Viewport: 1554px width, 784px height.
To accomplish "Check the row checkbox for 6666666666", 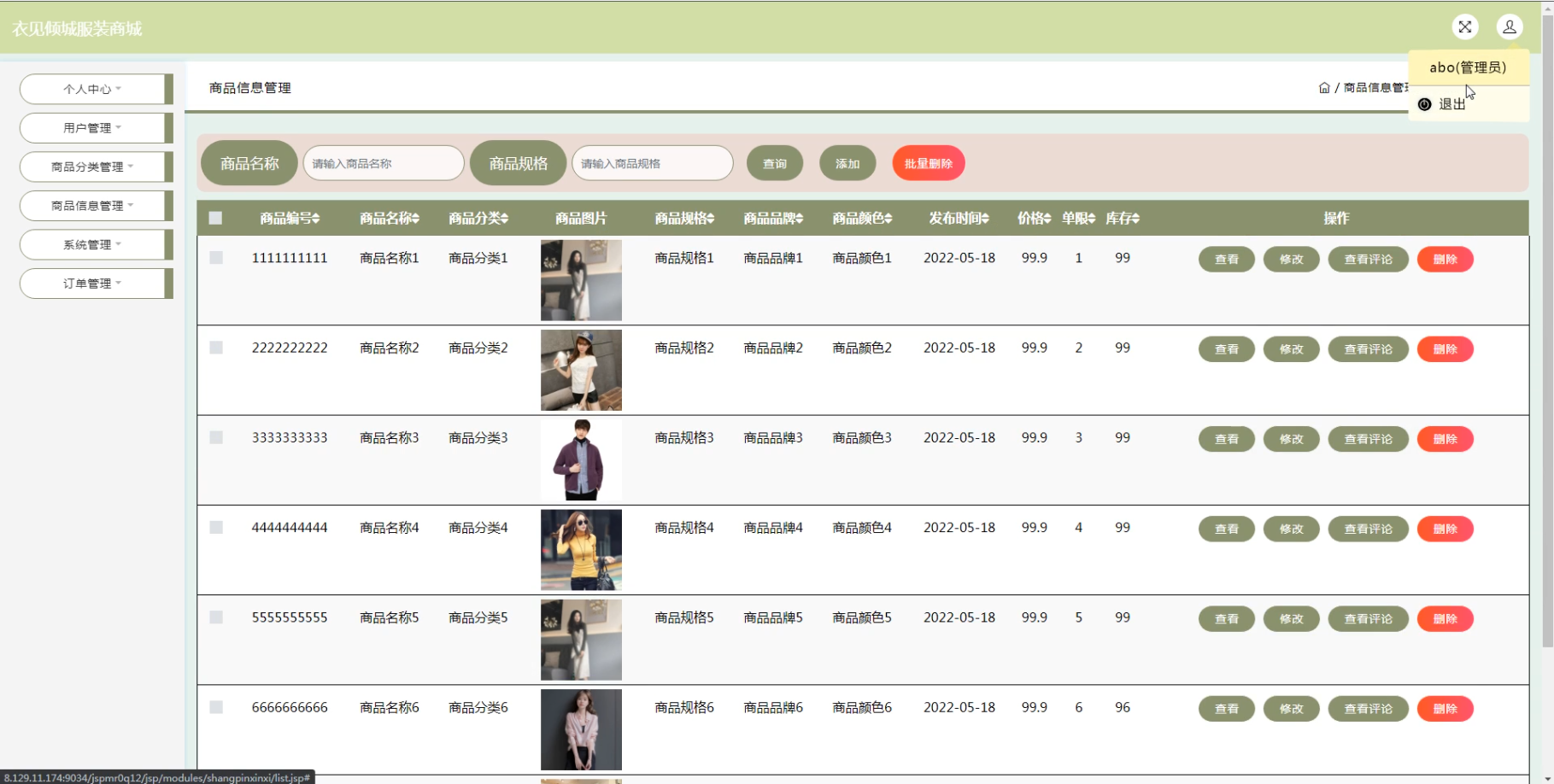I will click(216, 707).
